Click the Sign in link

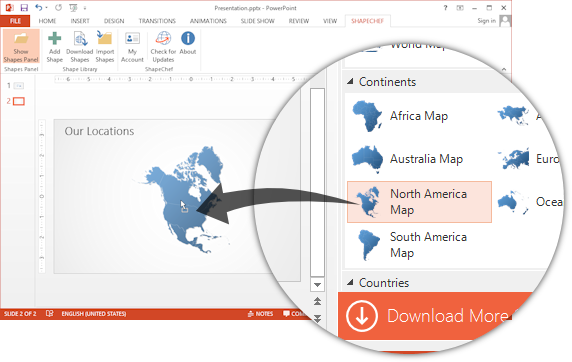coord(487,21)
